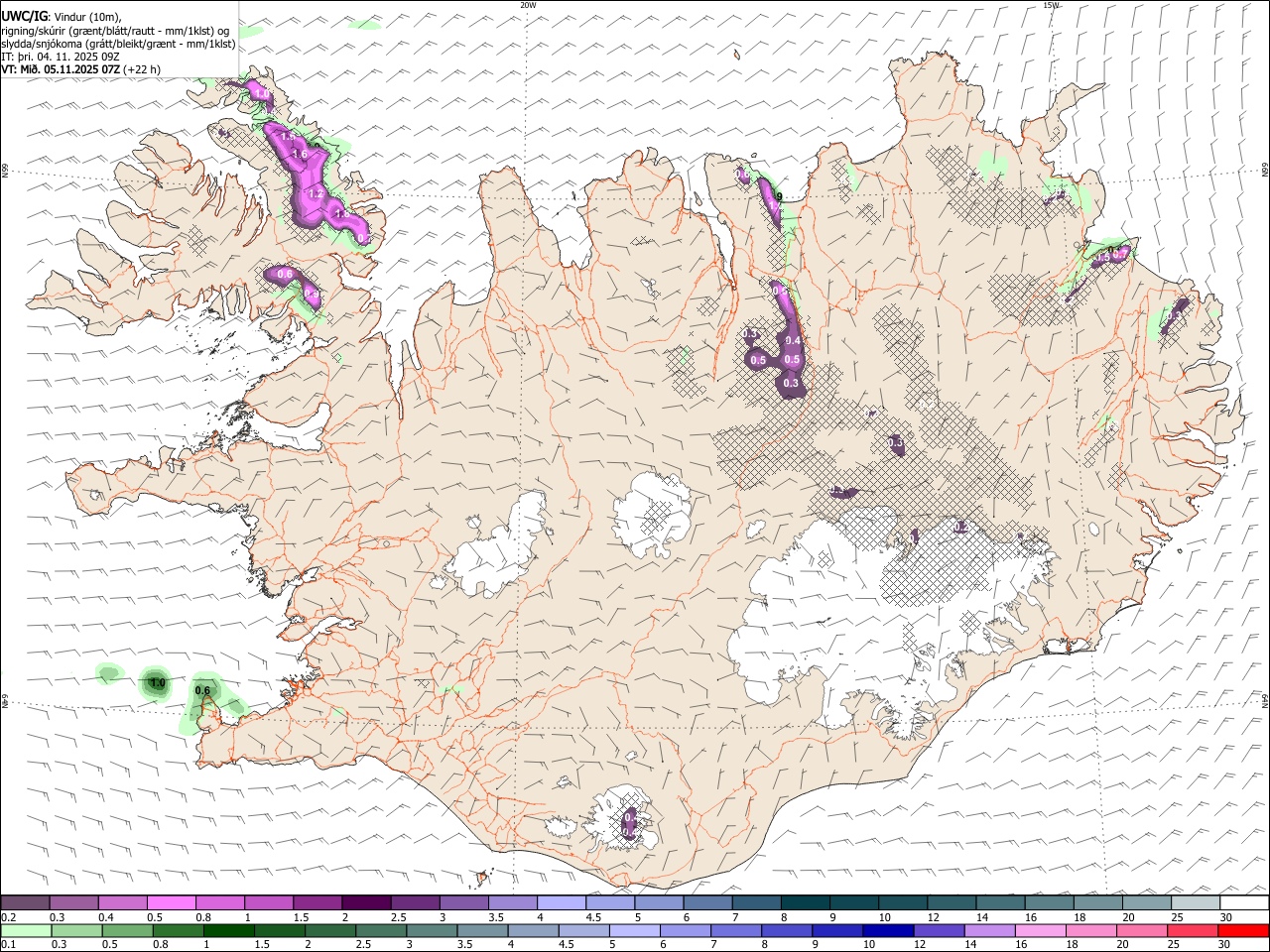Select the deep blue swatch between 10 and 12, rain row
Viewport: 1270px width, 952px height.
[887, 930]
